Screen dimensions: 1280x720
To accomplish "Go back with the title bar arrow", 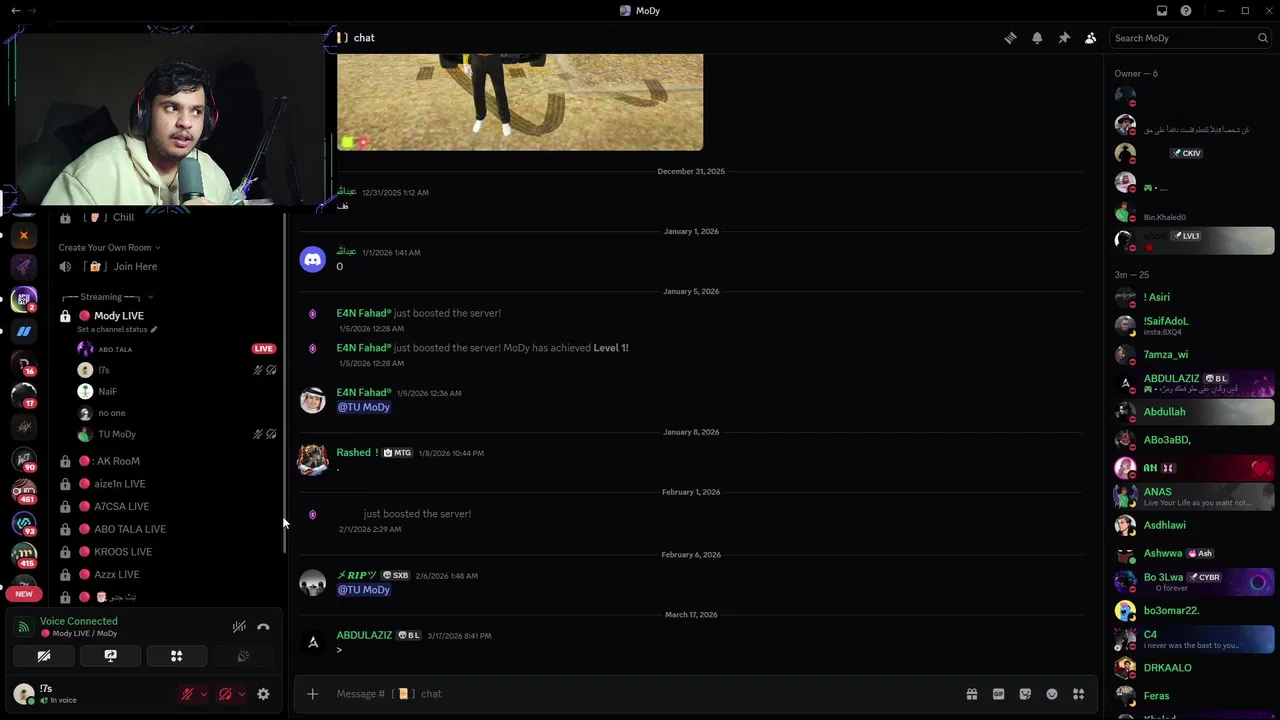I will click(15, 11).
